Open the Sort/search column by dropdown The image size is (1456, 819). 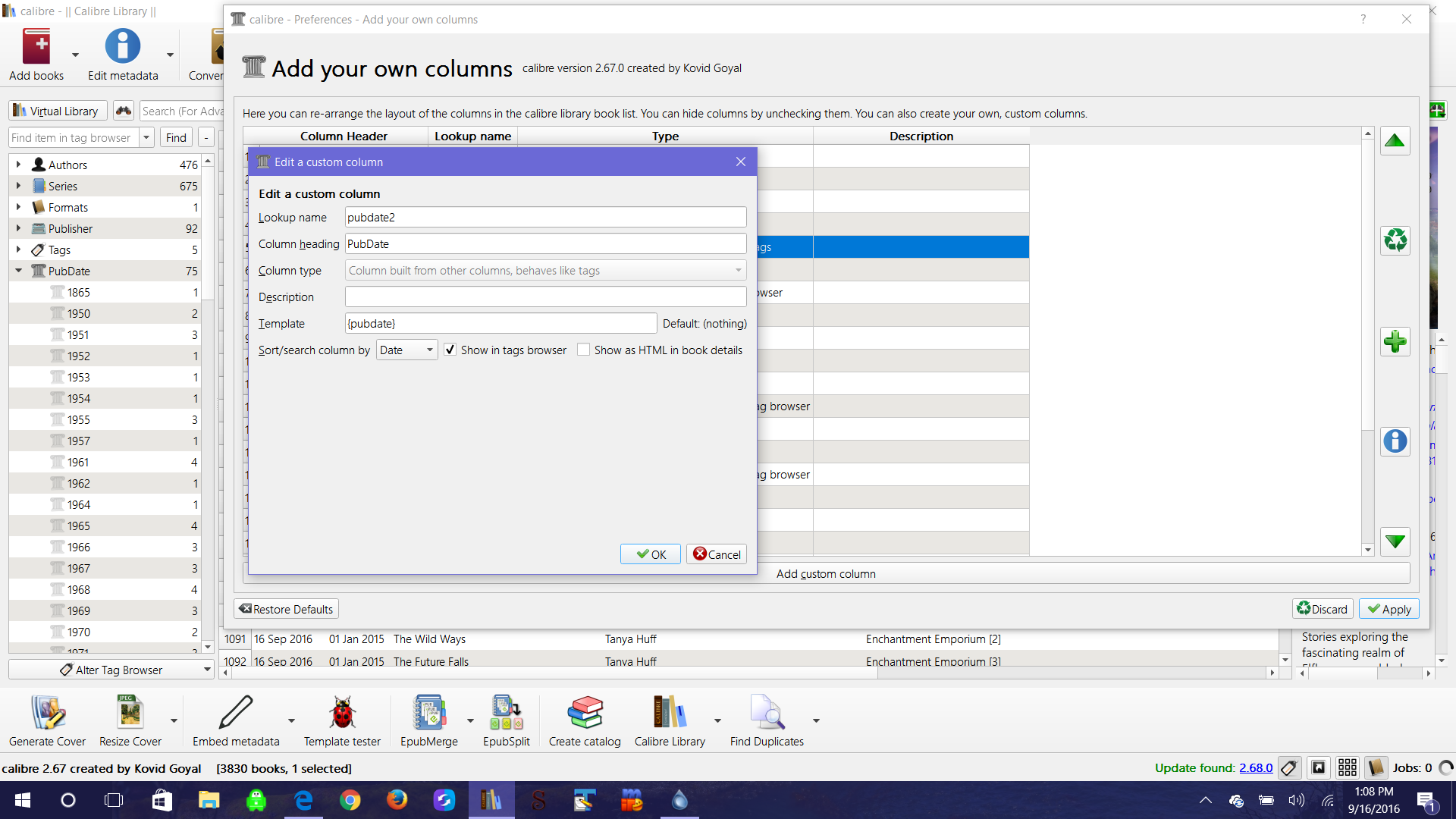pyautogui.click(x=406, y=350)
